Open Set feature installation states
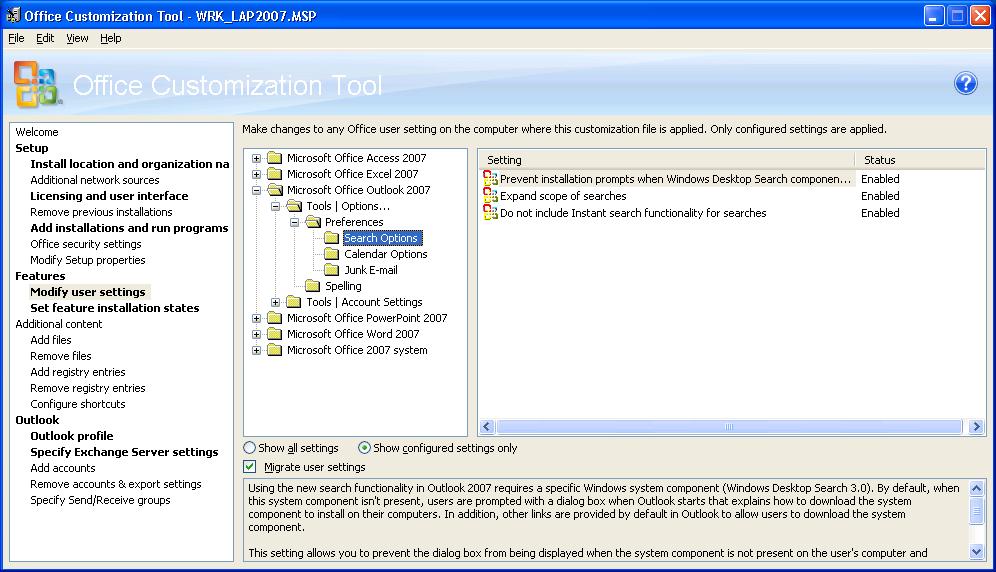The height and width of the screenshot is (572, 996). (x=114, y=308)
